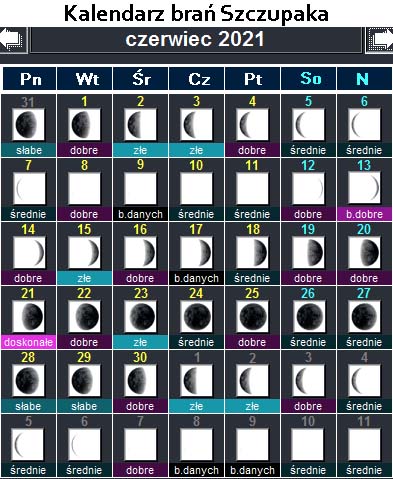Open the moon icon for June 1
This screenshot has width=393, height=479.
[84, 124]
